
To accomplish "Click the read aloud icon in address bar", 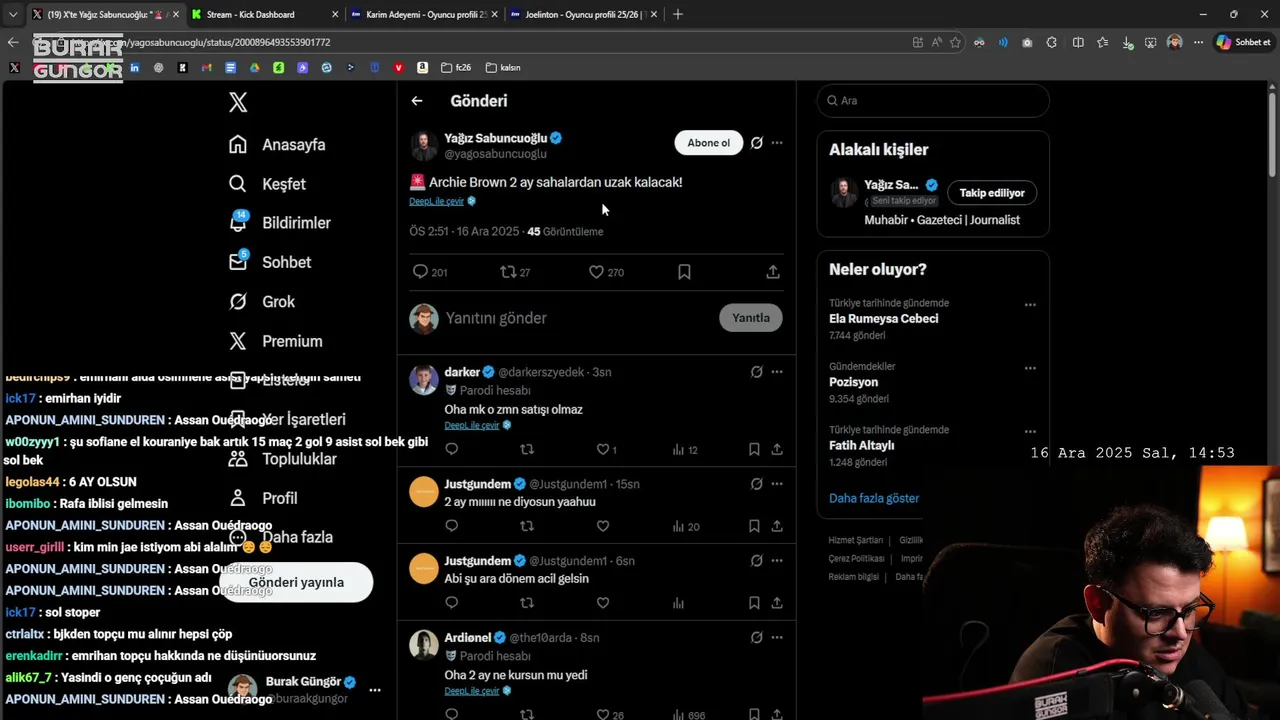I will (x=936, y=42).
